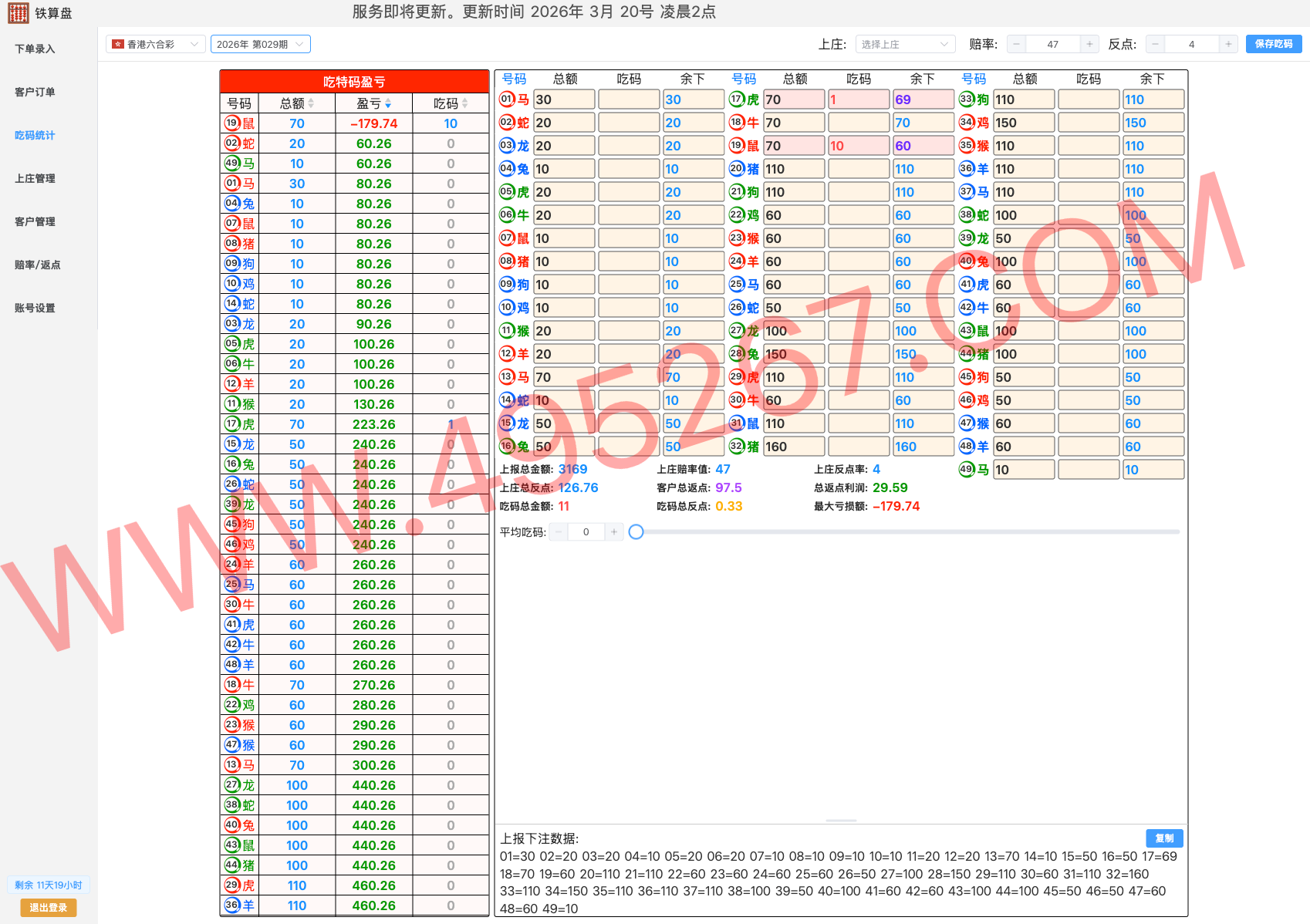Increase 反点 with the plus icon
Screen dimensions: 1310x924
(x=1228, y=45)
